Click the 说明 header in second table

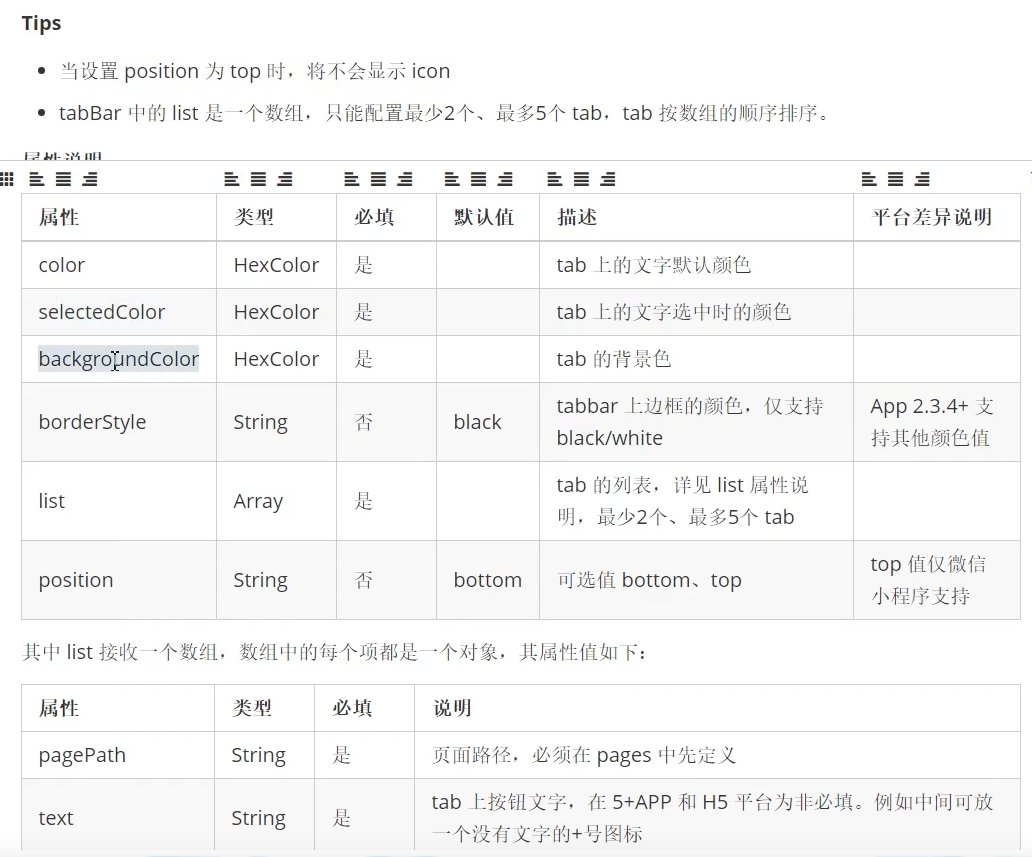click(717, 708)
